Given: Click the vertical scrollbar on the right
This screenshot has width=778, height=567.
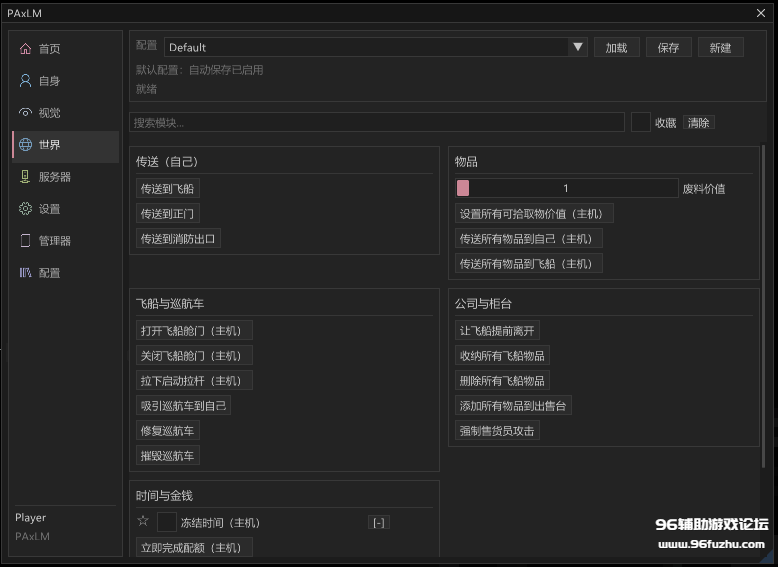Looking at the screenshot, I should coord(764,306).
